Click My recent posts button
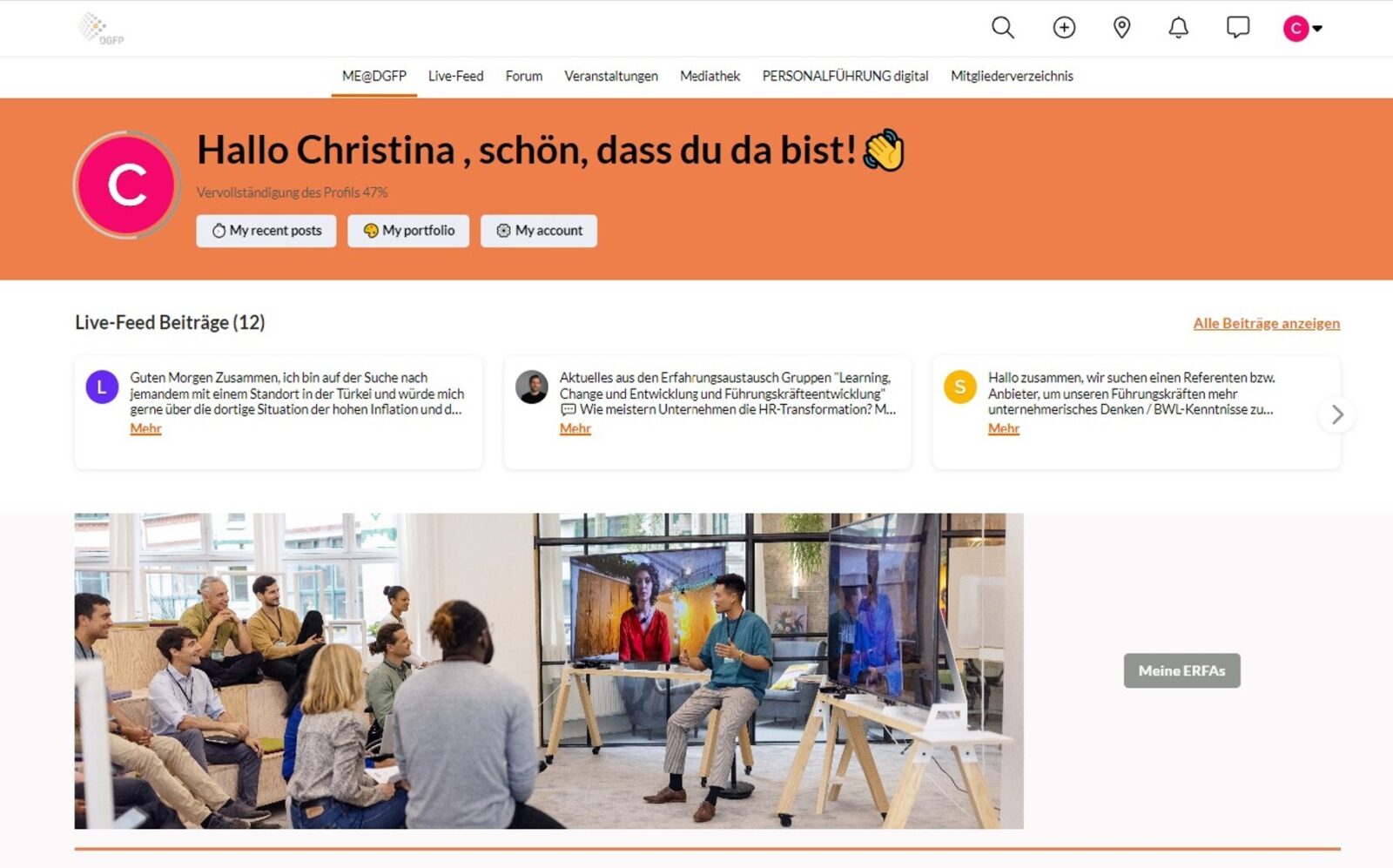This screenshot has width=1393, height=868. tap(266, 231)
